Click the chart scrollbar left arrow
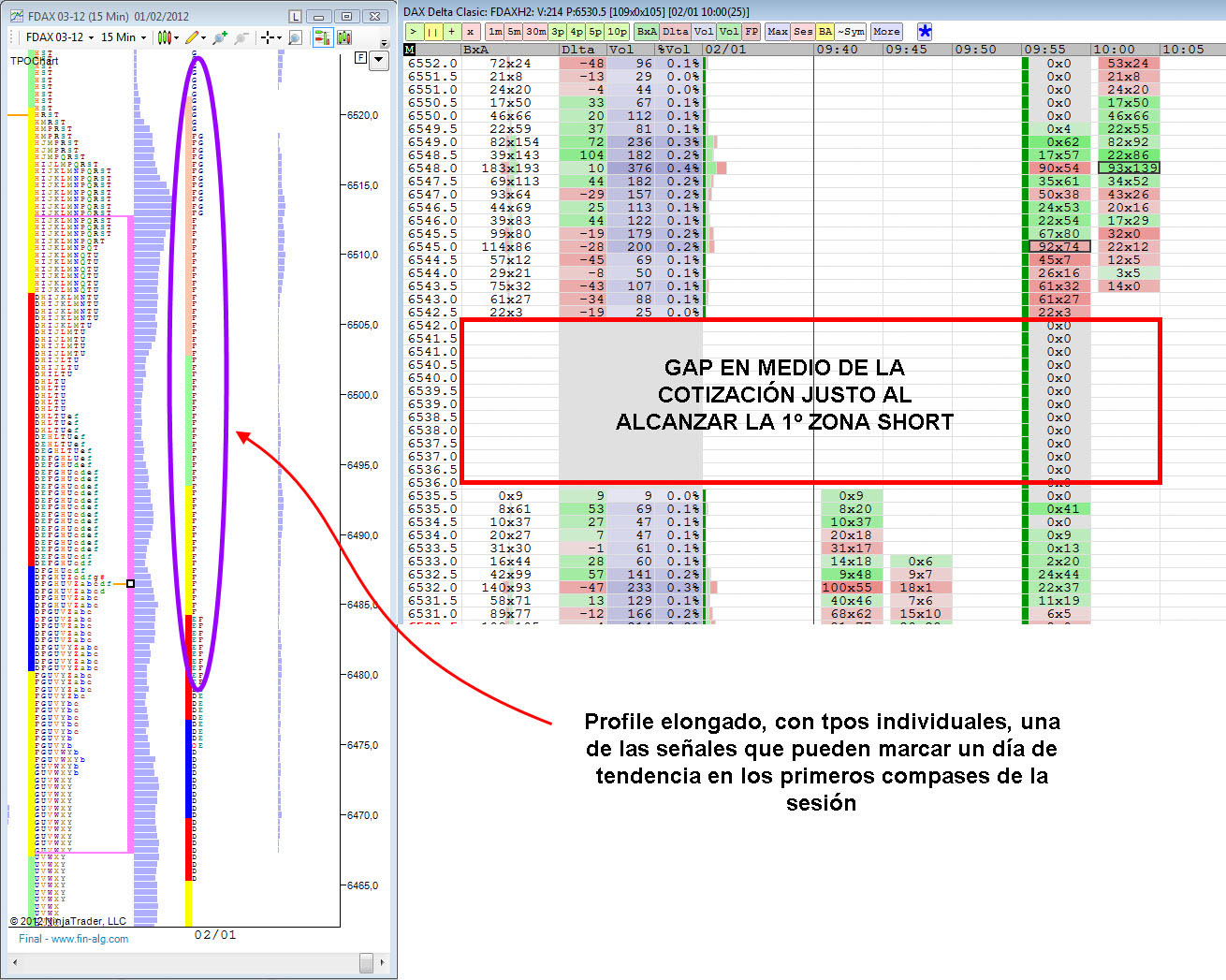 tap(15, 962)
